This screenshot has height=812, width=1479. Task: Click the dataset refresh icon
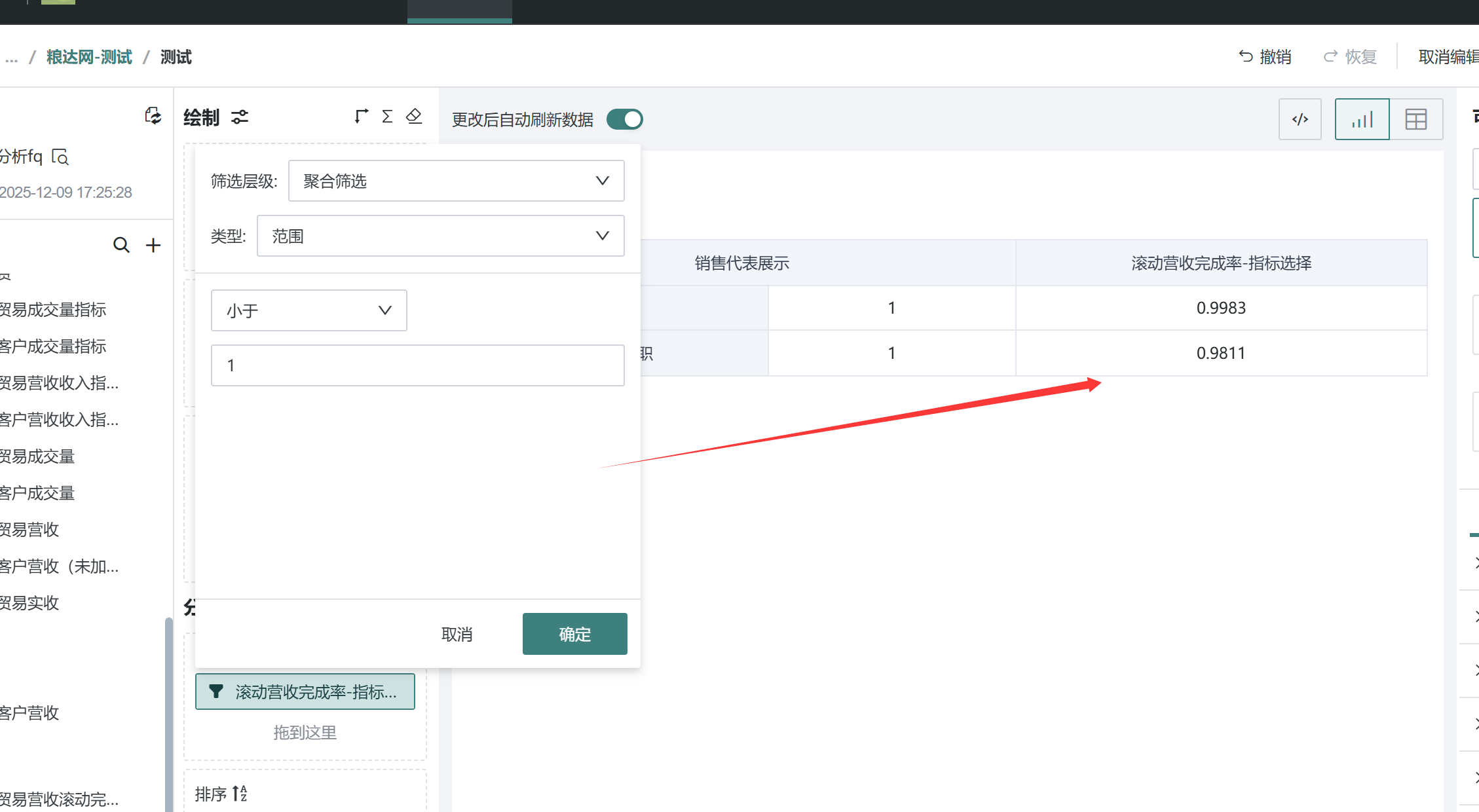[153, 117]
